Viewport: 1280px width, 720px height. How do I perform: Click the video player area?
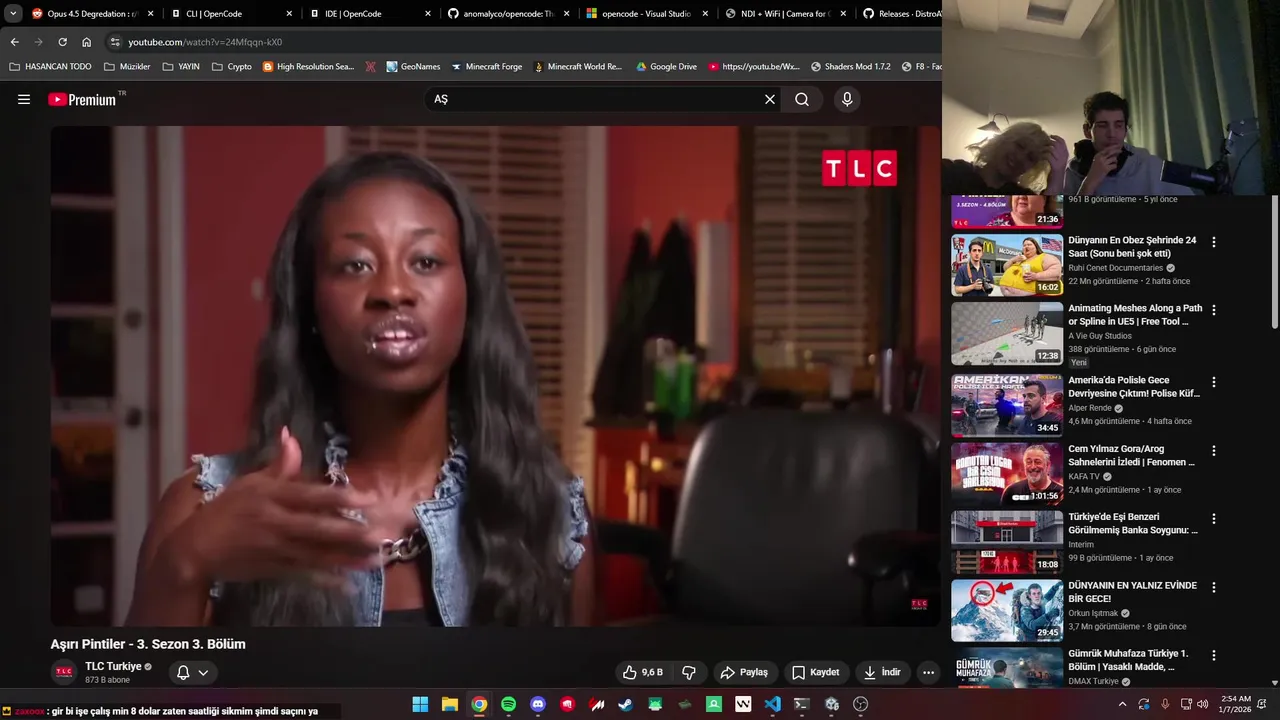(x=495, y=376)
